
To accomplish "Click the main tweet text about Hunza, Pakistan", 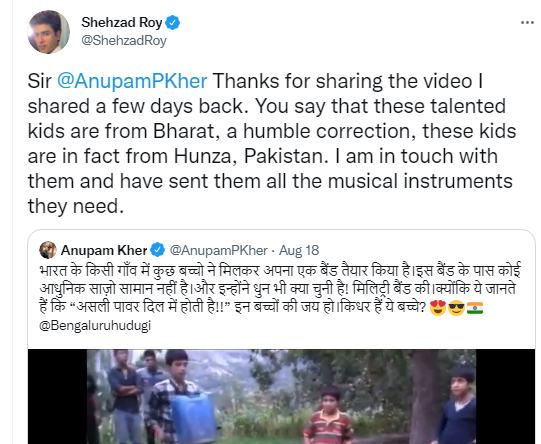I will pos(272,144).
